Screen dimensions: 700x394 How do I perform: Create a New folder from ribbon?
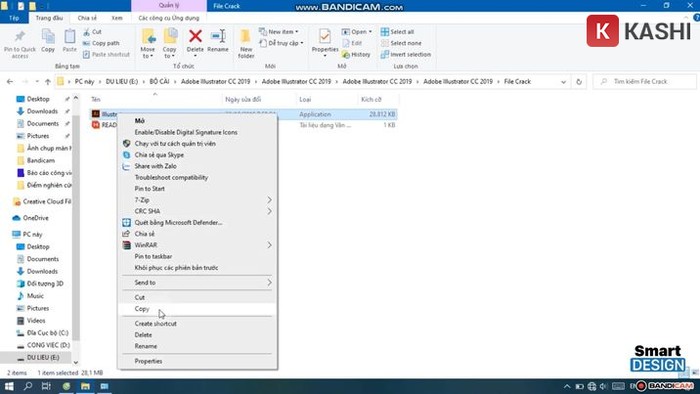[246, 43]
